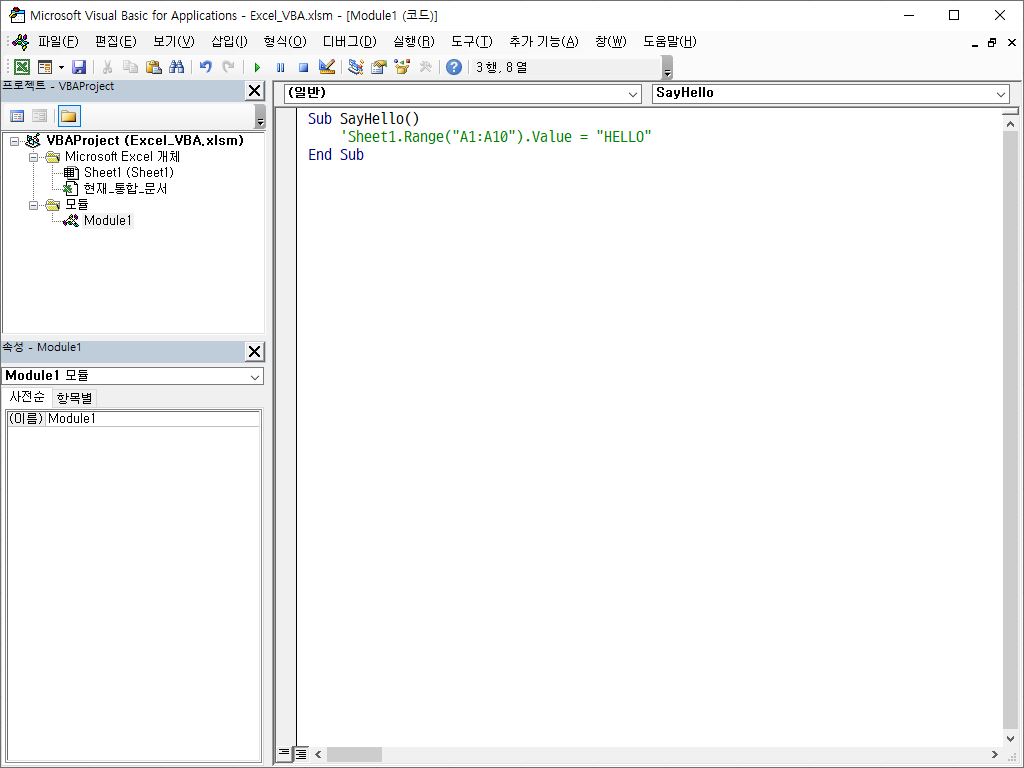Open the 도움말(H) menu
This screenshot has width=1024, height=768.
click(x=669, y=42)
